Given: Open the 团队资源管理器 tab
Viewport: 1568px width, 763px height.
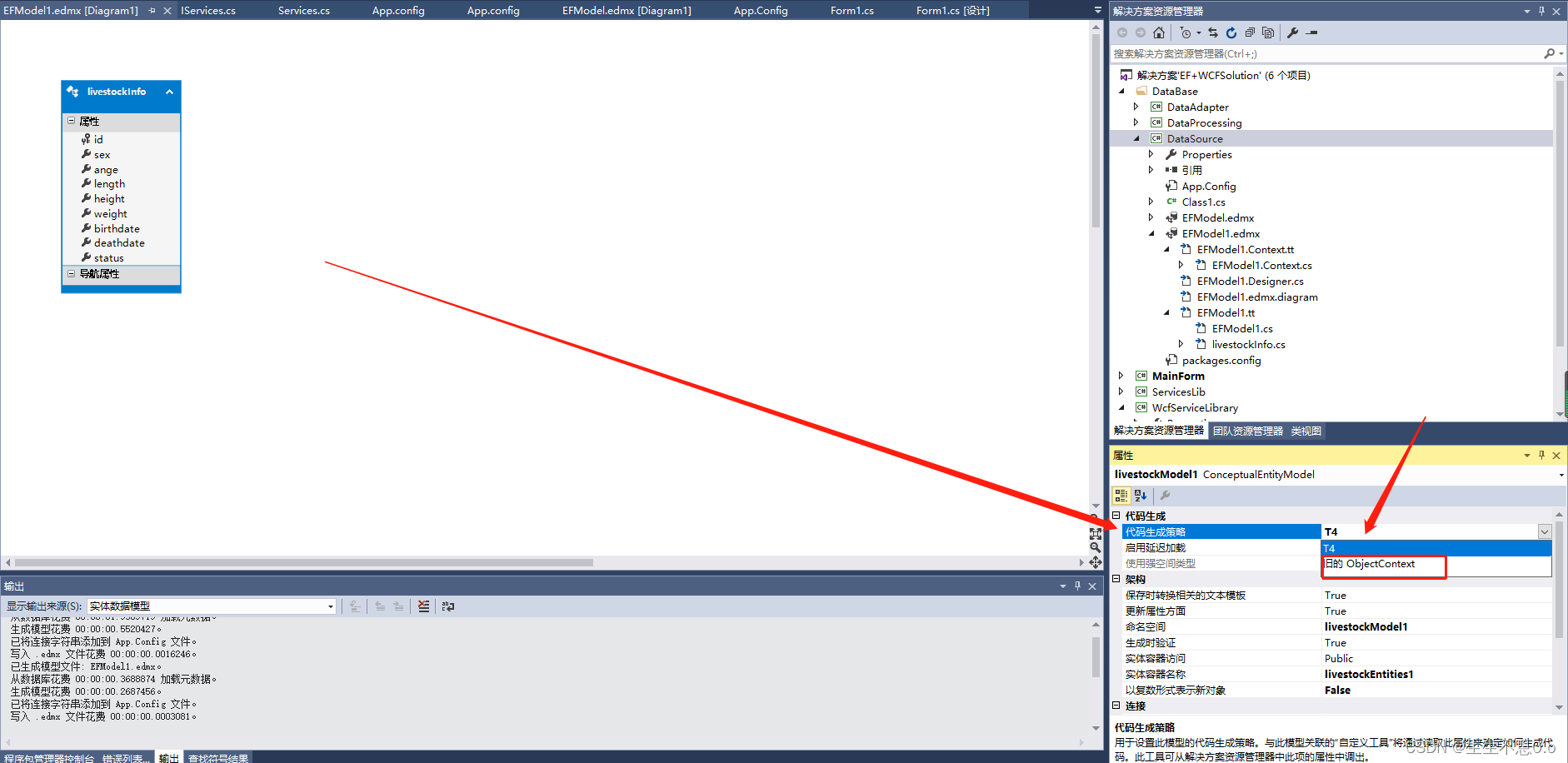Looking at the screenshot, I should 1248,431.
